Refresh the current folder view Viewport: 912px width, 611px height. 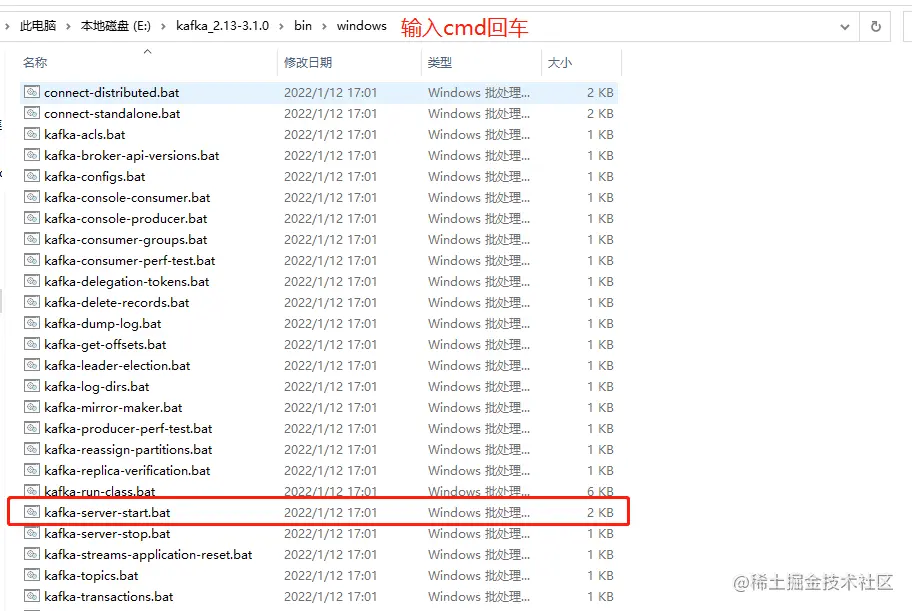[875, 26]
